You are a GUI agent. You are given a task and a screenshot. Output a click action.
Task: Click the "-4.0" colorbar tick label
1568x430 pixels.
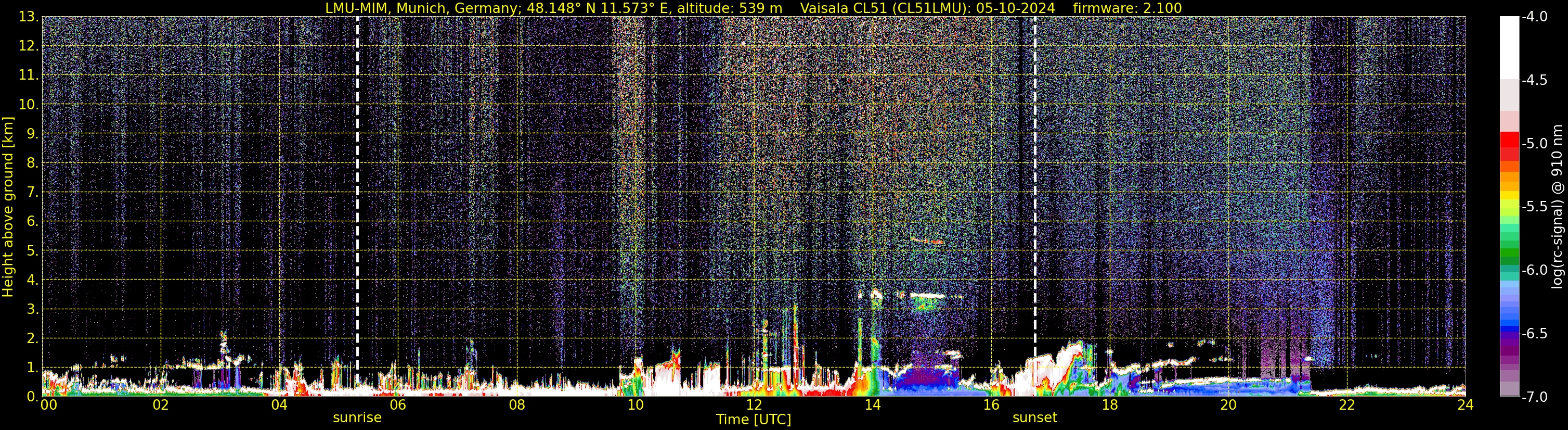pos(1534,17)
